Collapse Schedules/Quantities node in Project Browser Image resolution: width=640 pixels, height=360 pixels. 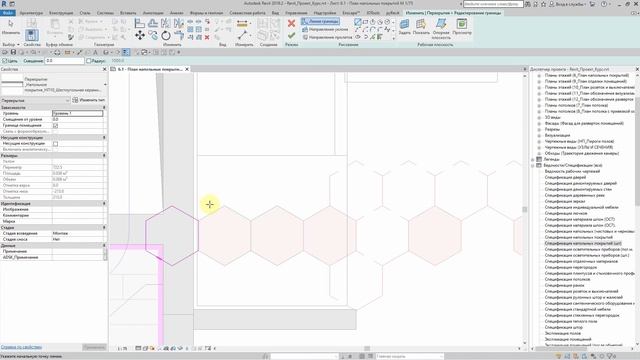[533, 166]
